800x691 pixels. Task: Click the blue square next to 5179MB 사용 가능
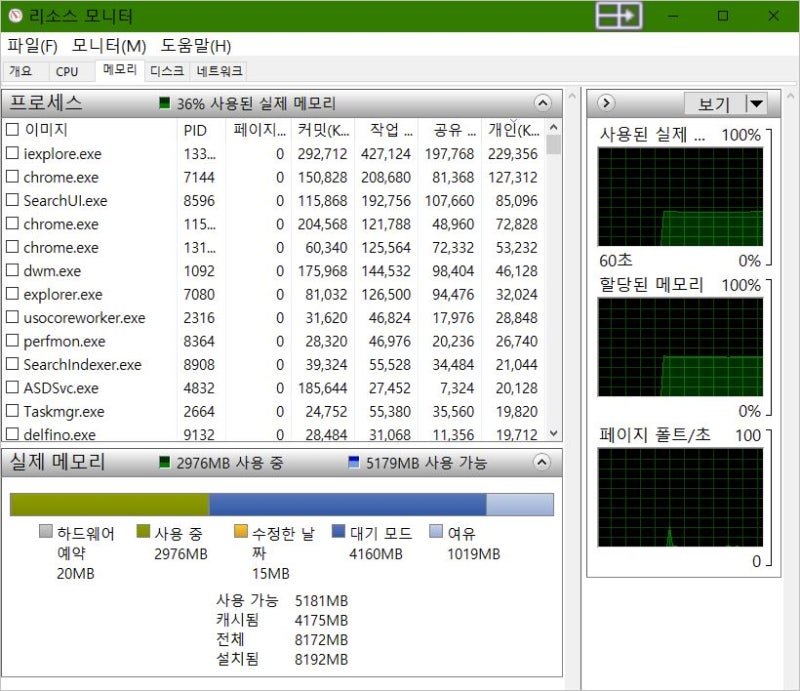[354, 462]
